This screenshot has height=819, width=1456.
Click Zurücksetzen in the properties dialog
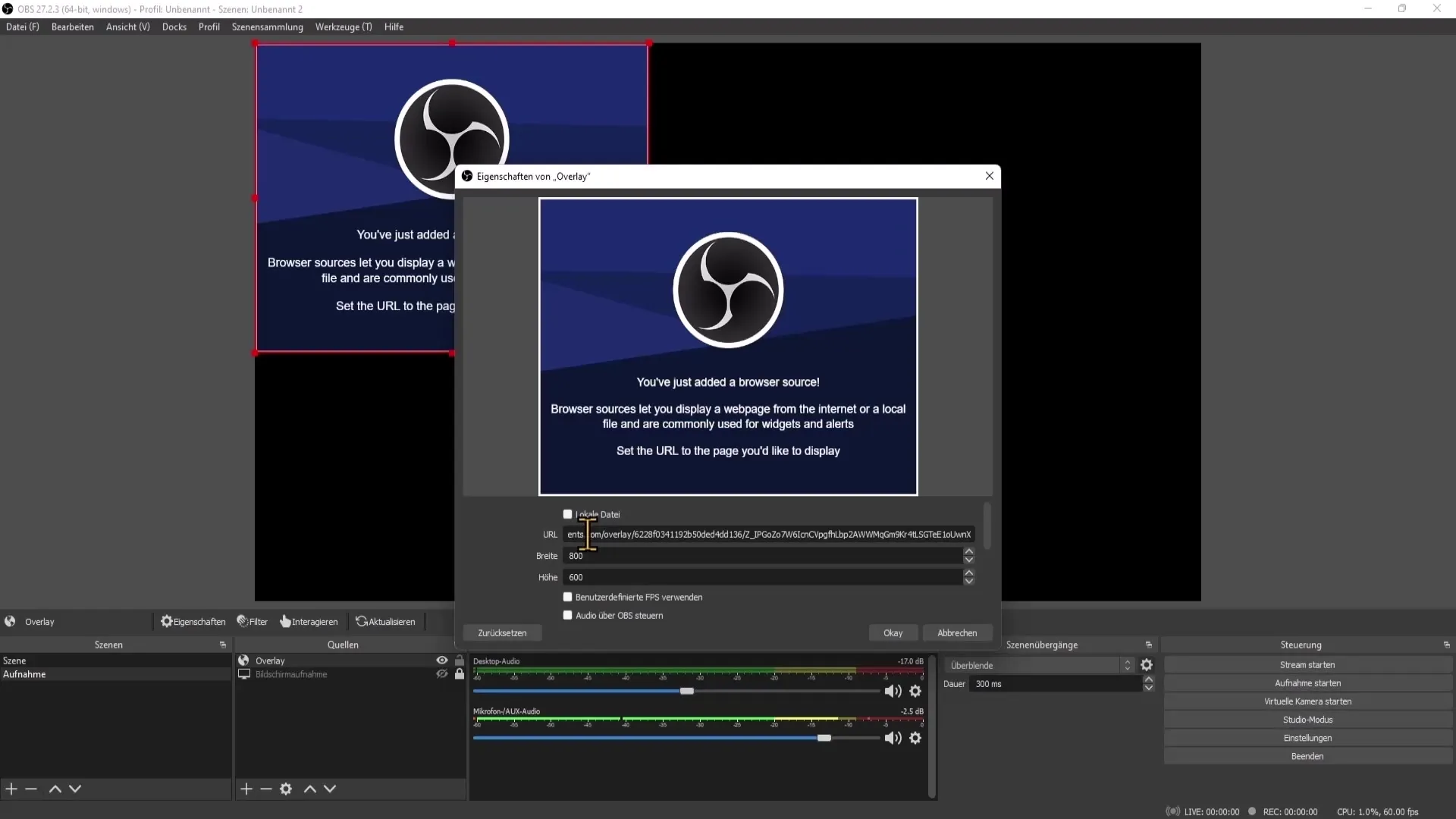pyautogui.click(x=502, y=632)
